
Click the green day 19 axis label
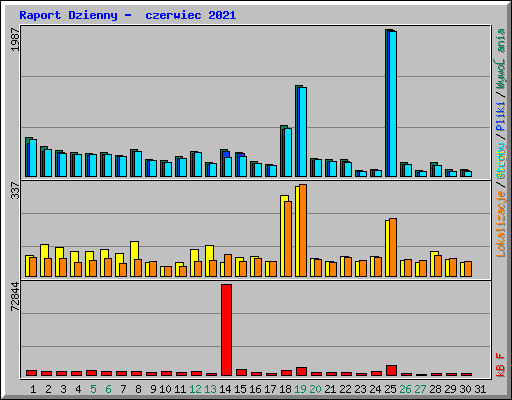tap(300, 389)
